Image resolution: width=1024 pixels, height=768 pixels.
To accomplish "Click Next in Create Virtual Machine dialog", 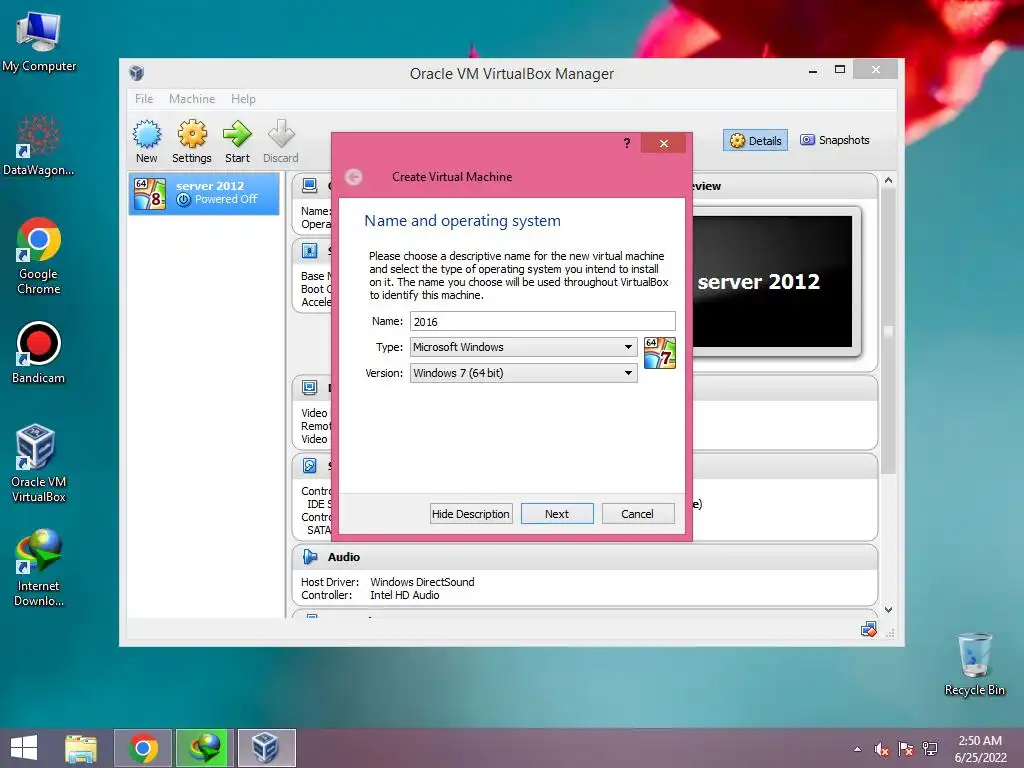I will pyautogui.click(x=557, y=514).
